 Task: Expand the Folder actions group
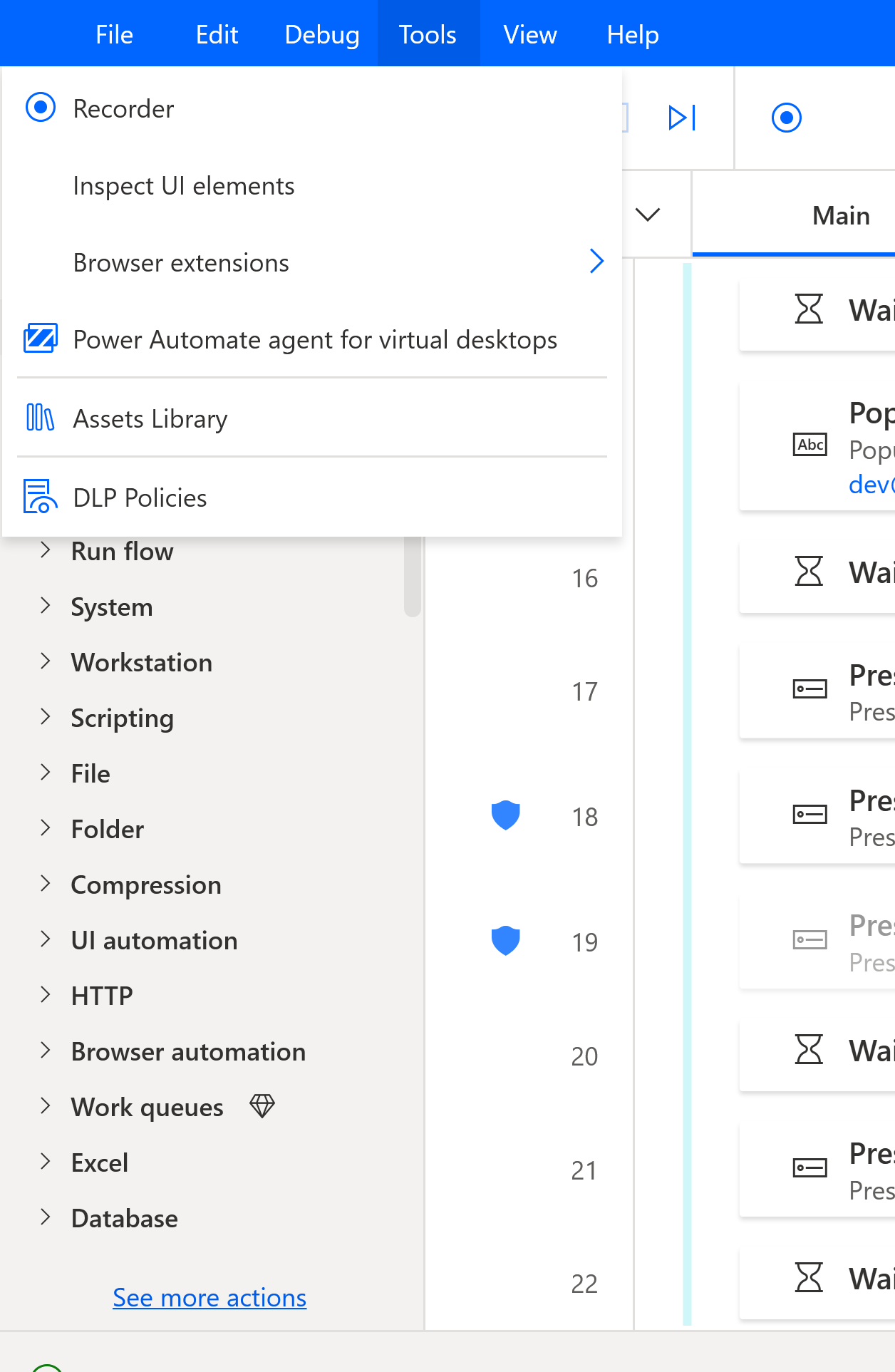tap(46, 828)
